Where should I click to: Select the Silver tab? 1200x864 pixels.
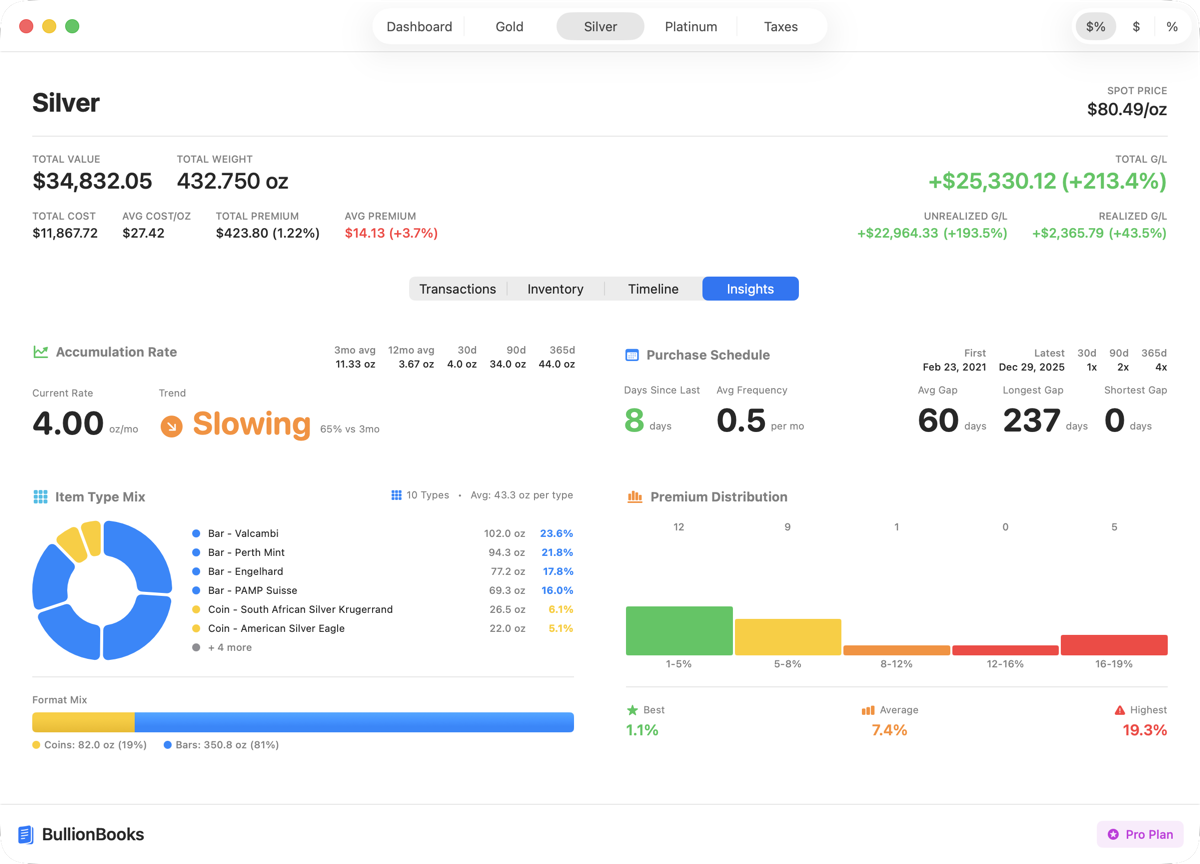(600, 27)
